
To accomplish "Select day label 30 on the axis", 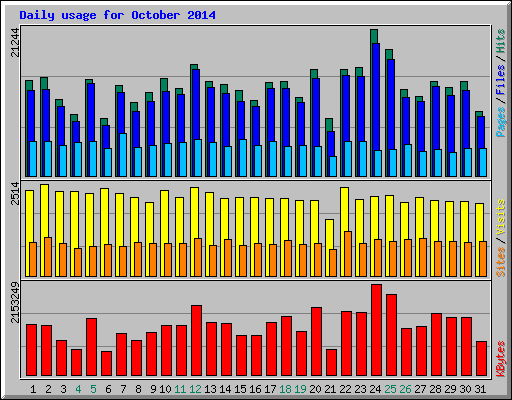I will point(465,389).
